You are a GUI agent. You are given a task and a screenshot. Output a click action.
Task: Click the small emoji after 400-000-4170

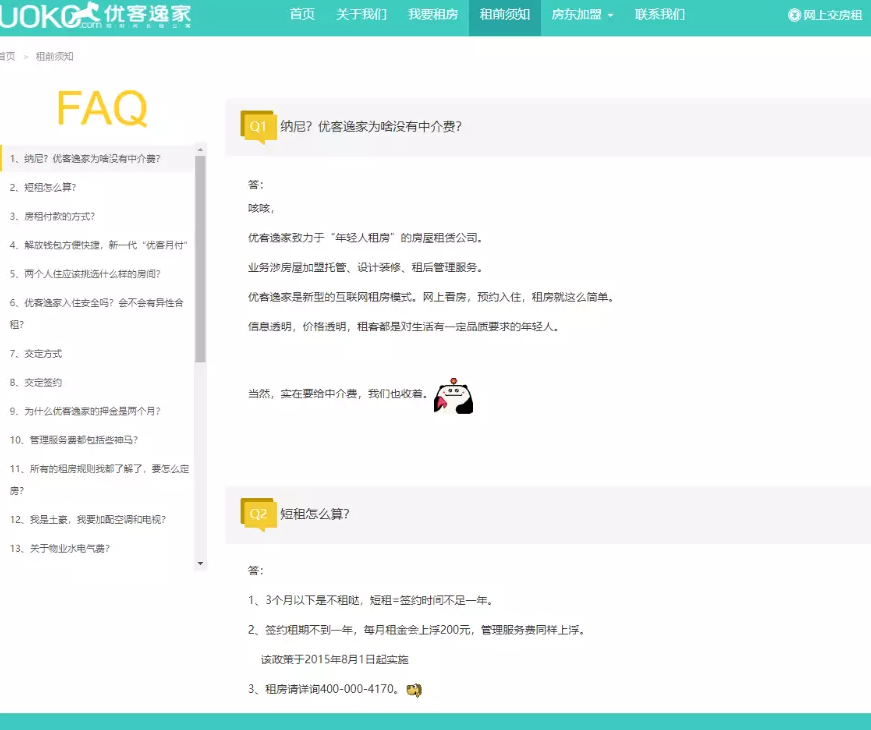[x=414, y=689]
